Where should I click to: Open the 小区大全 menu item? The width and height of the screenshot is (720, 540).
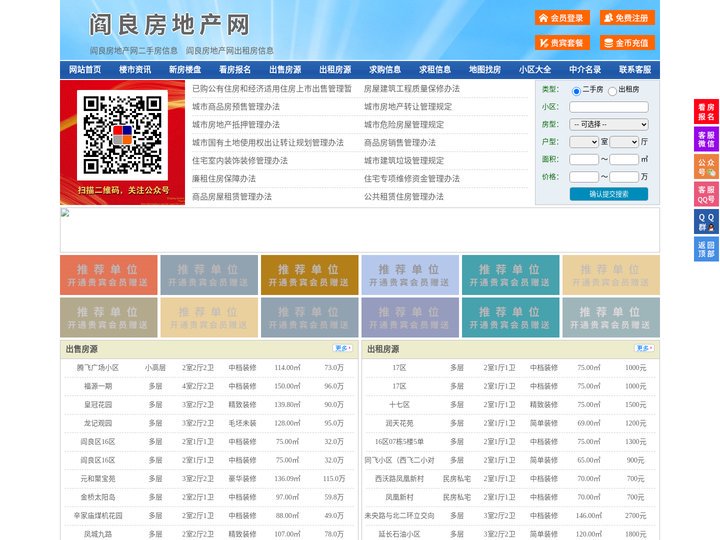tap(535, 70)
